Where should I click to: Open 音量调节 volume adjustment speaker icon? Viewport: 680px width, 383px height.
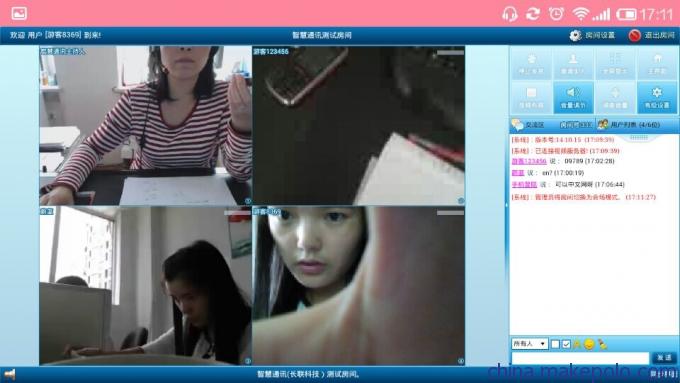[573, 98]
